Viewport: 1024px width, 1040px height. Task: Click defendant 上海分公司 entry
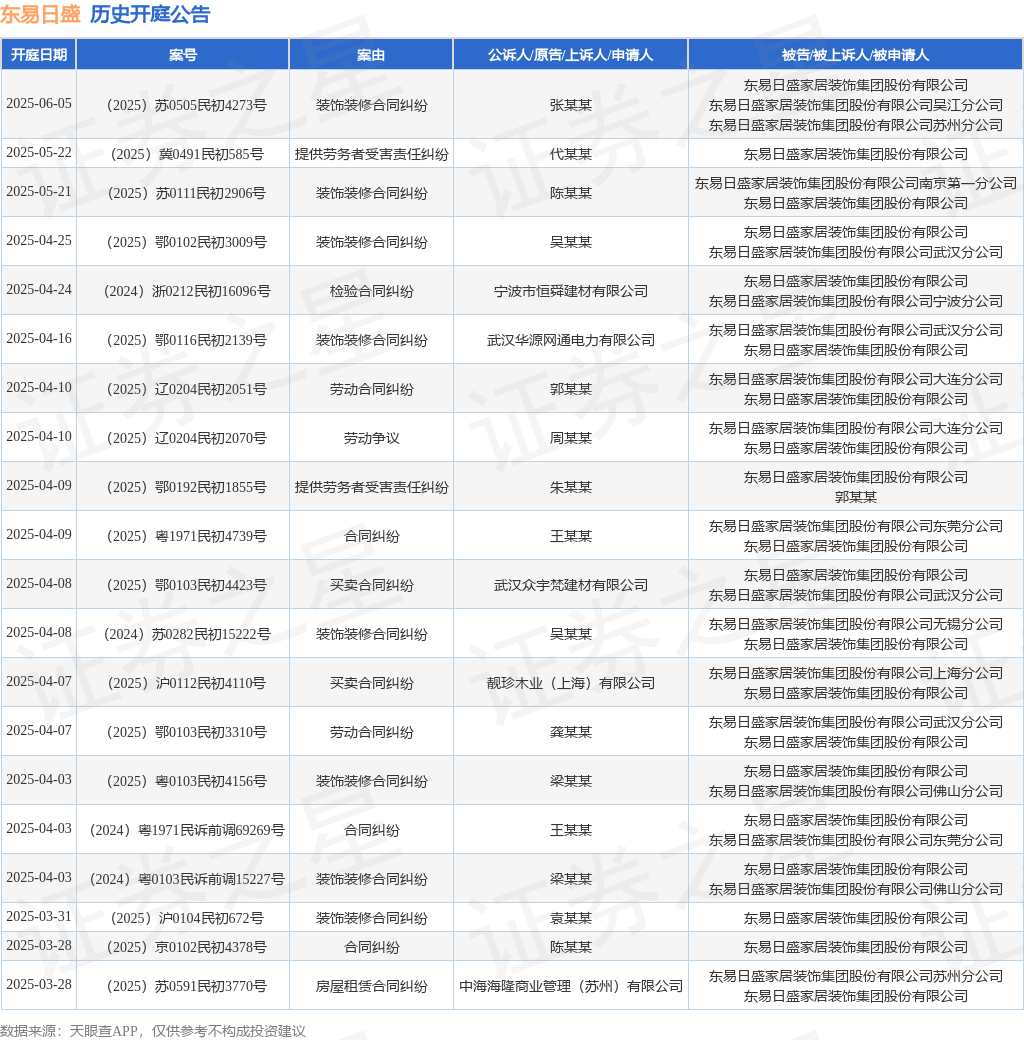point(856,673)
